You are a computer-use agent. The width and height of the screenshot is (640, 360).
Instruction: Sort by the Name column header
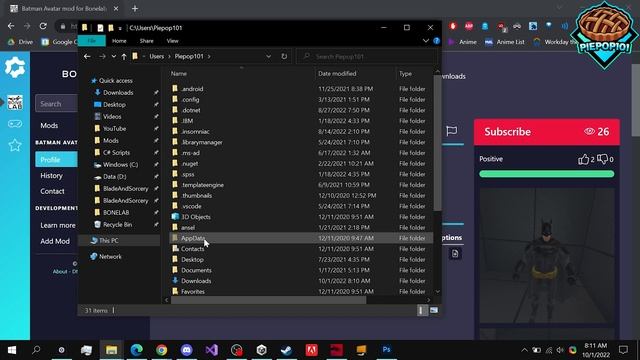pyautogui.click(x=179, y=73)
